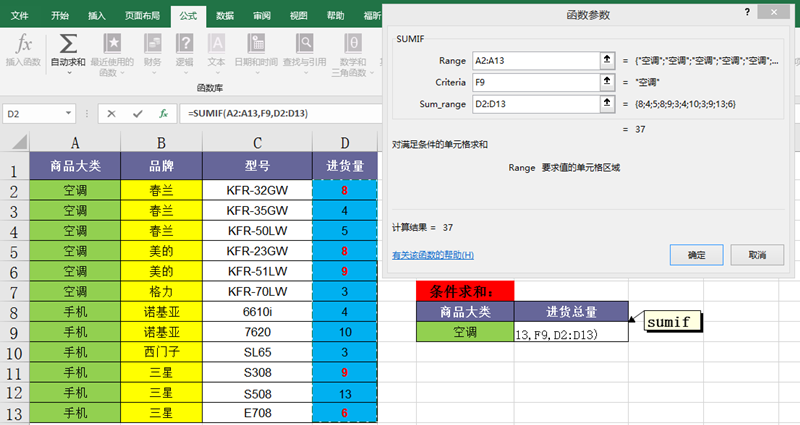Click header cell 商品大类 in column A
Screen dimensions: 800x425
(75, 166)
